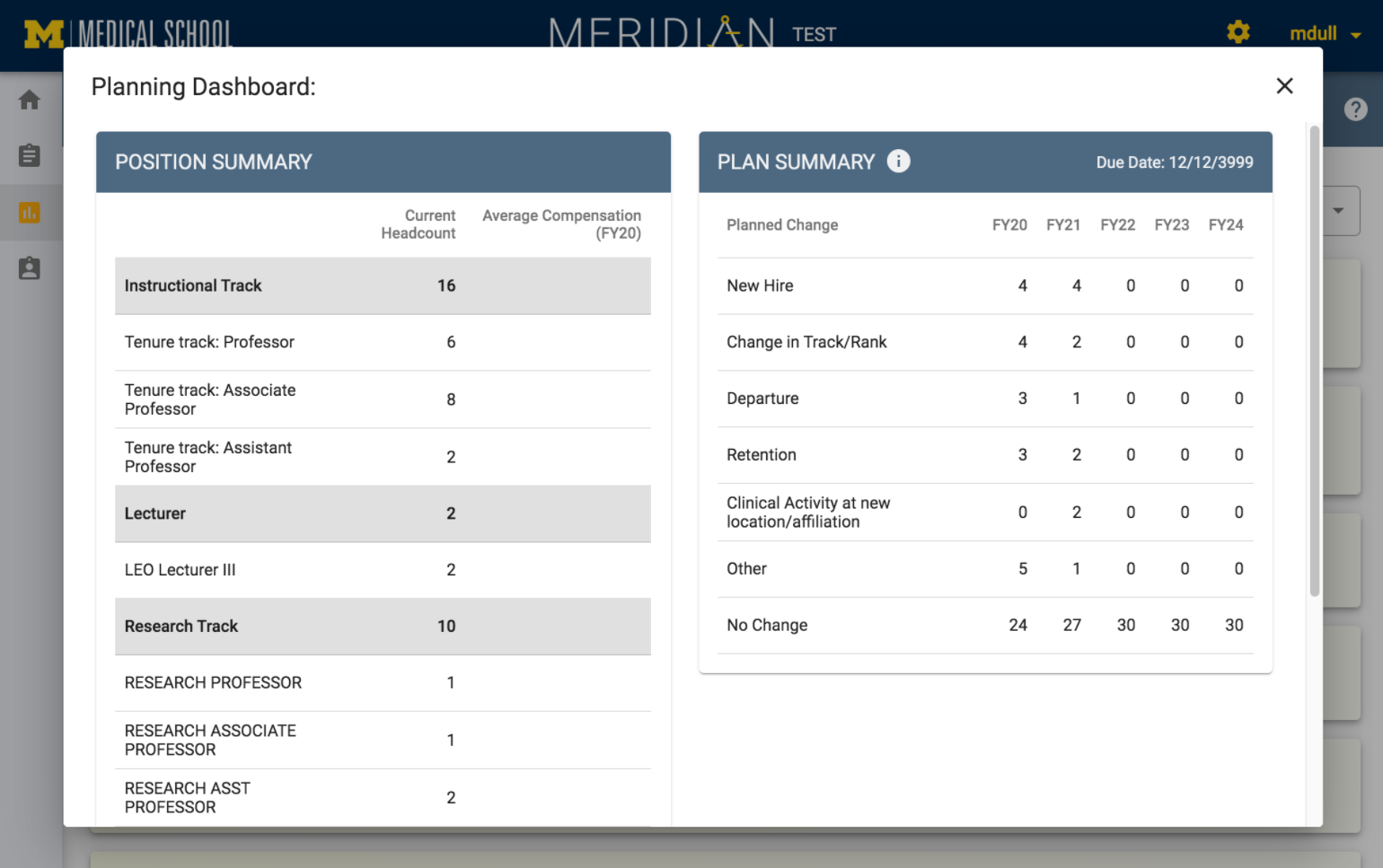The image size is (1383, 868).
Task: Select the Tenure track: Professor row
Action: pyautogui.click(x=383, y=342)
